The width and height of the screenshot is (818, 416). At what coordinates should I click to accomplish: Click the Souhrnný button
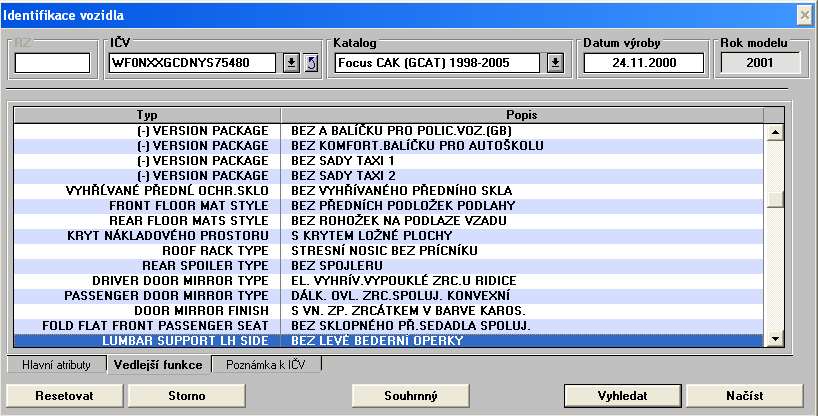tap(411, 396)
